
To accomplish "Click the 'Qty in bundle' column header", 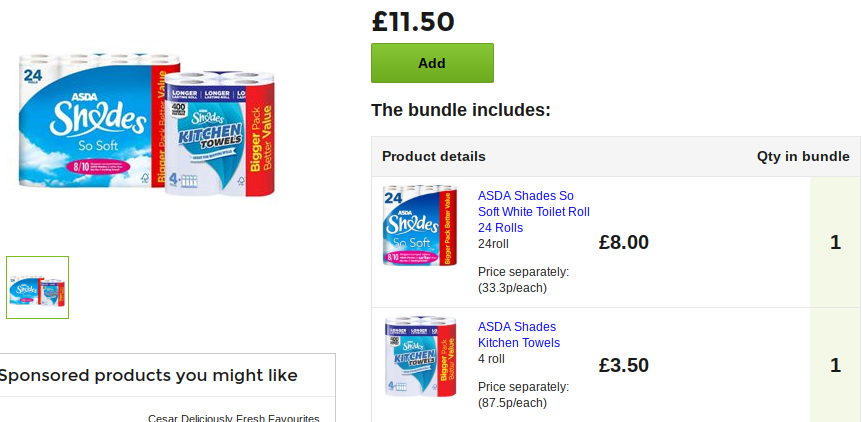I will click(803, 157).
